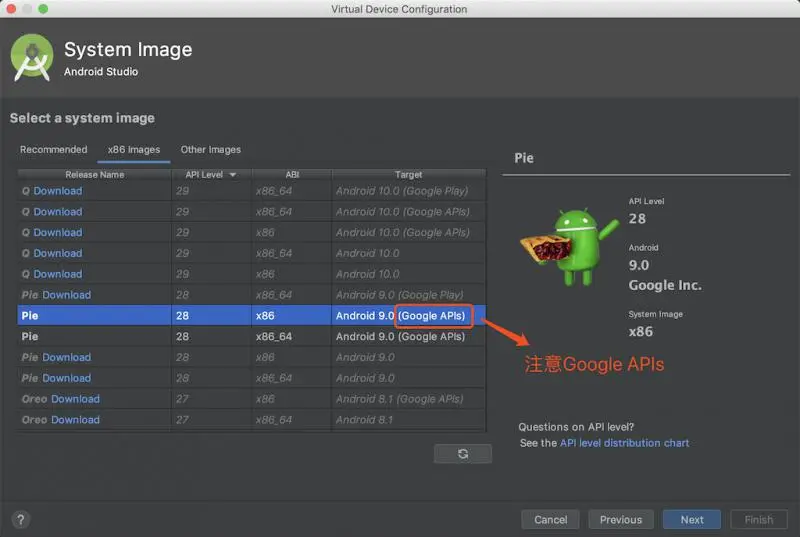The image size is (800, 537).
Task: Open the help question mark button
Action: (x=20, y=520)
